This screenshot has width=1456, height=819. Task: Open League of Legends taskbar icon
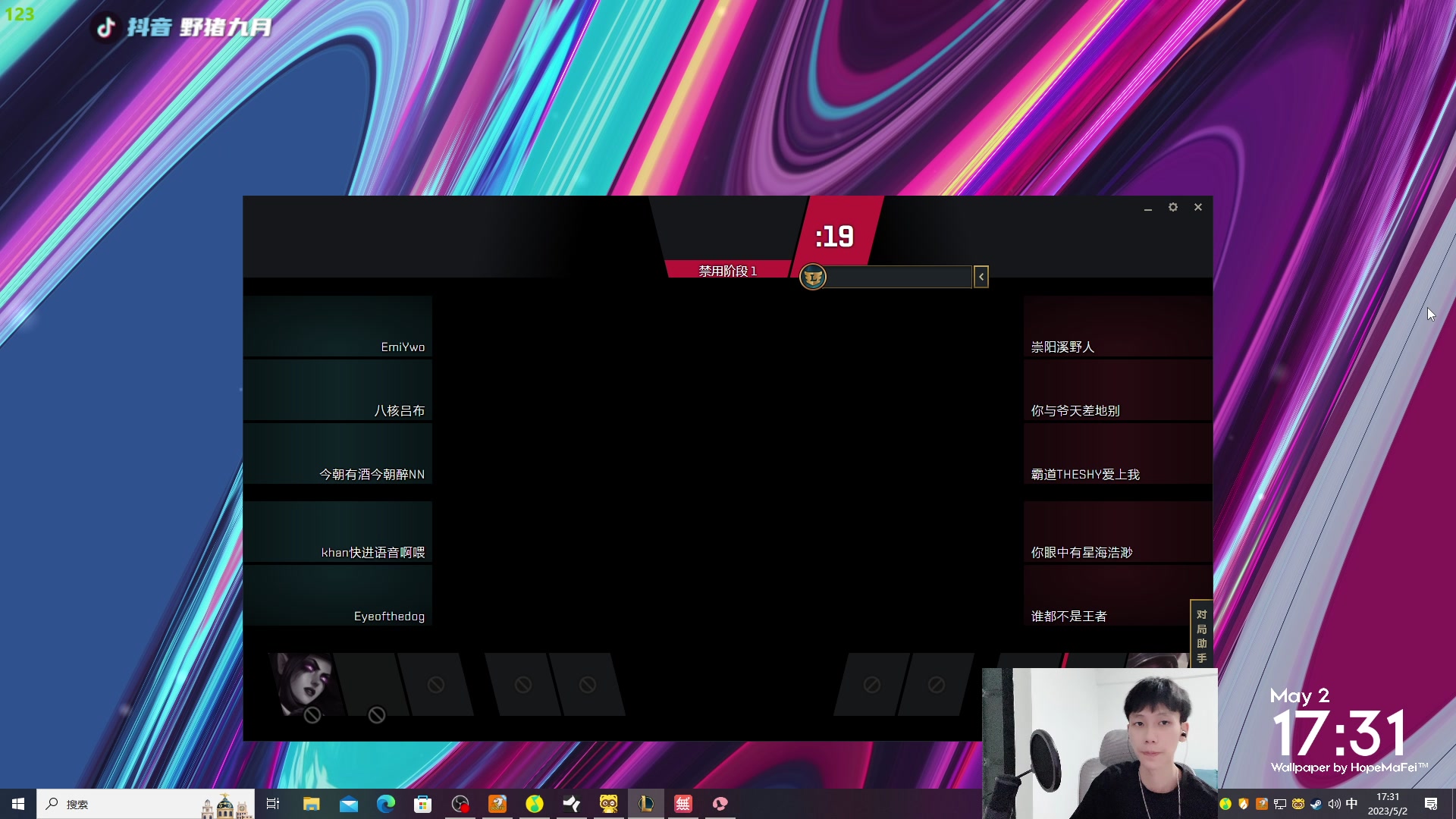(x=646, y=804)
